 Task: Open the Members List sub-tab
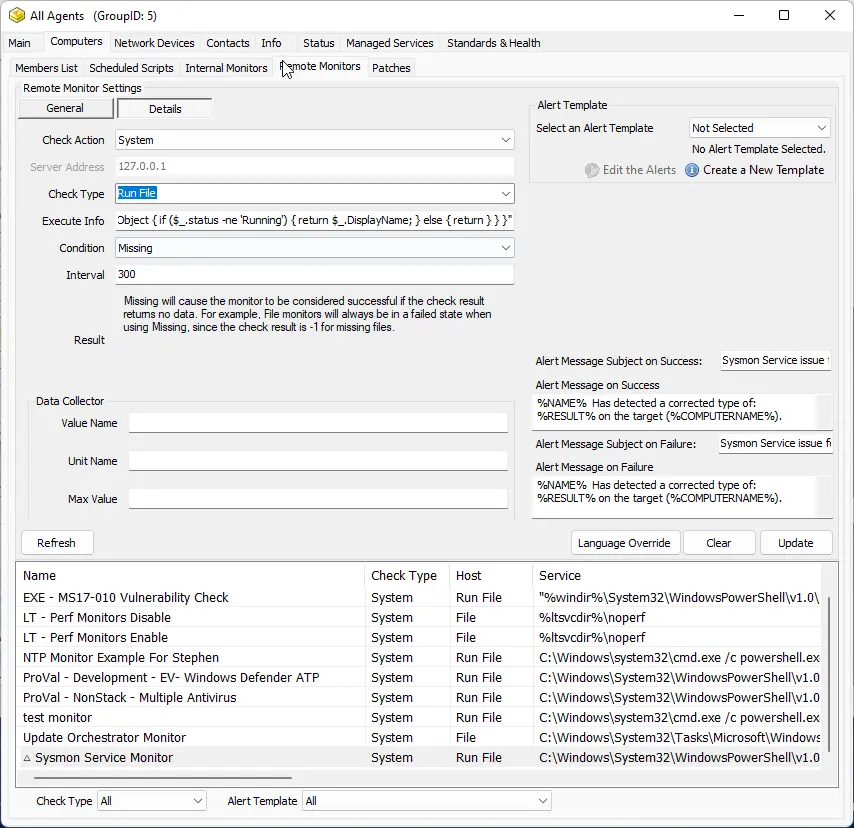coord(46,68)
